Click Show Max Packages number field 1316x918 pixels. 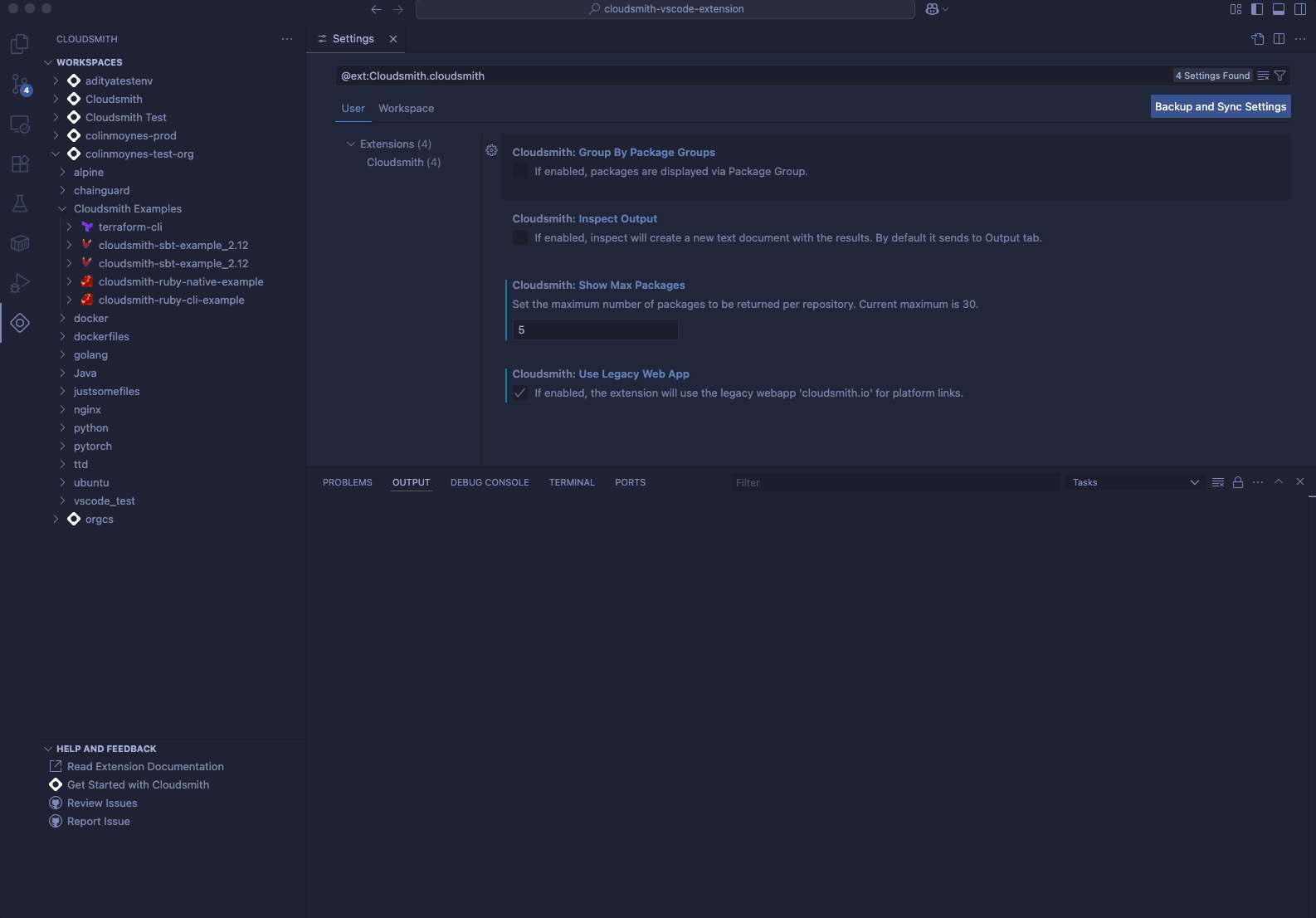pos(595,330)
